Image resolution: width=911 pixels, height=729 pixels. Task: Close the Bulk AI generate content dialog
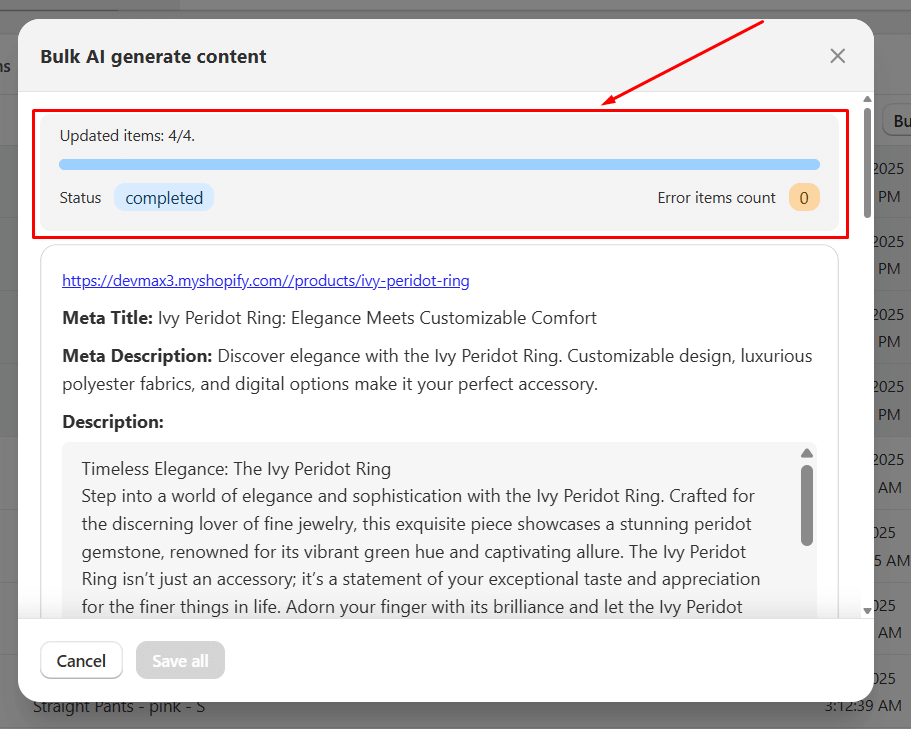837,56
